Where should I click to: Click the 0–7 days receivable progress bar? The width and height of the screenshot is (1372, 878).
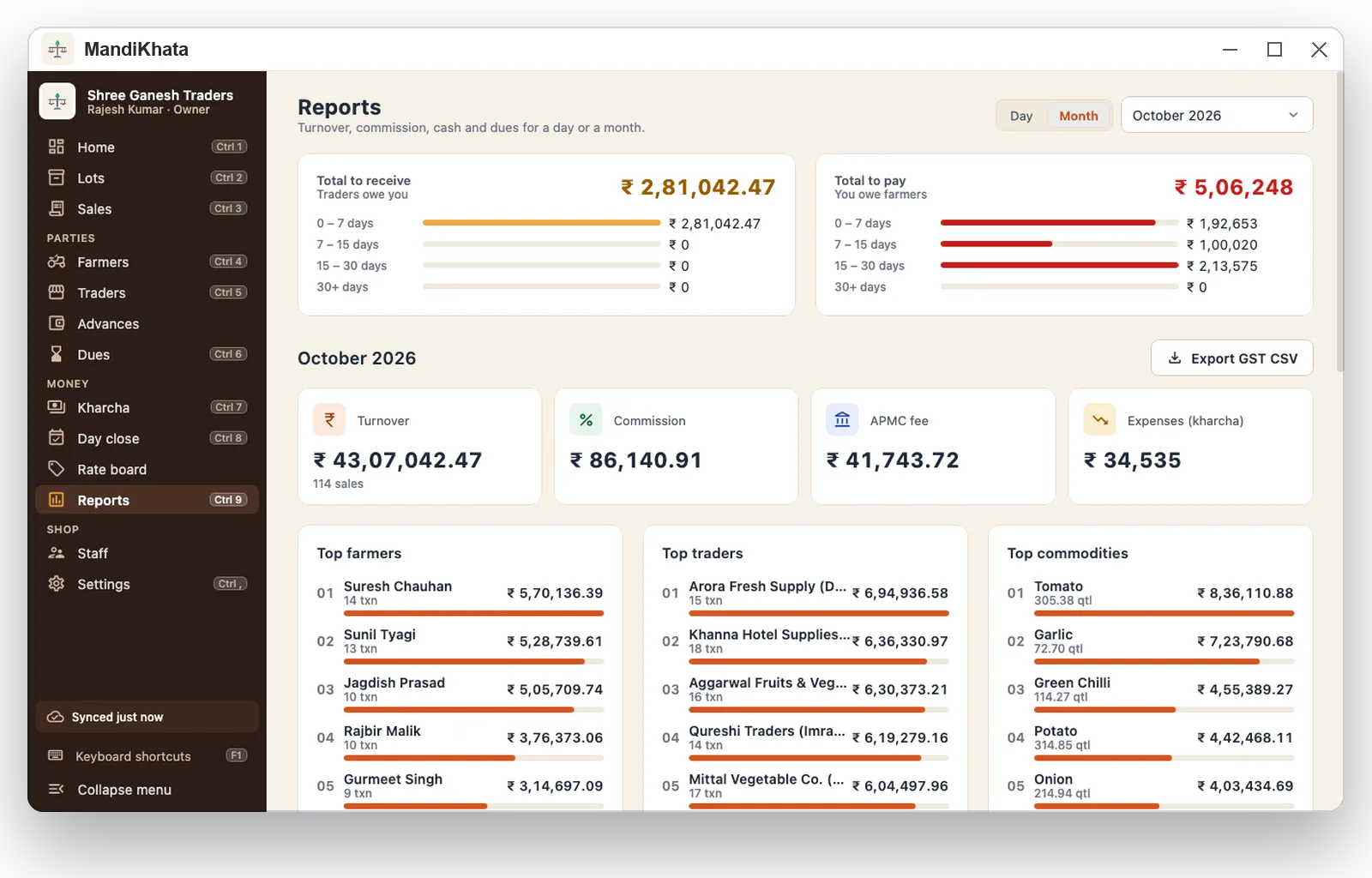point(542,223)
